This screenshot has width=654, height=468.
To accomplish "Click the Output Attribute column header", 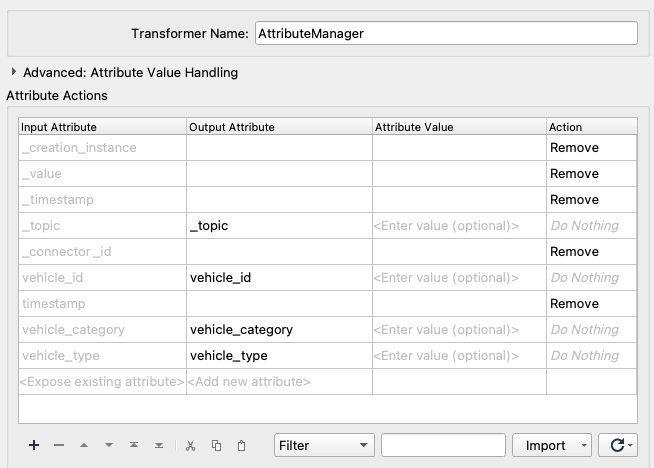I will point(279,127).
